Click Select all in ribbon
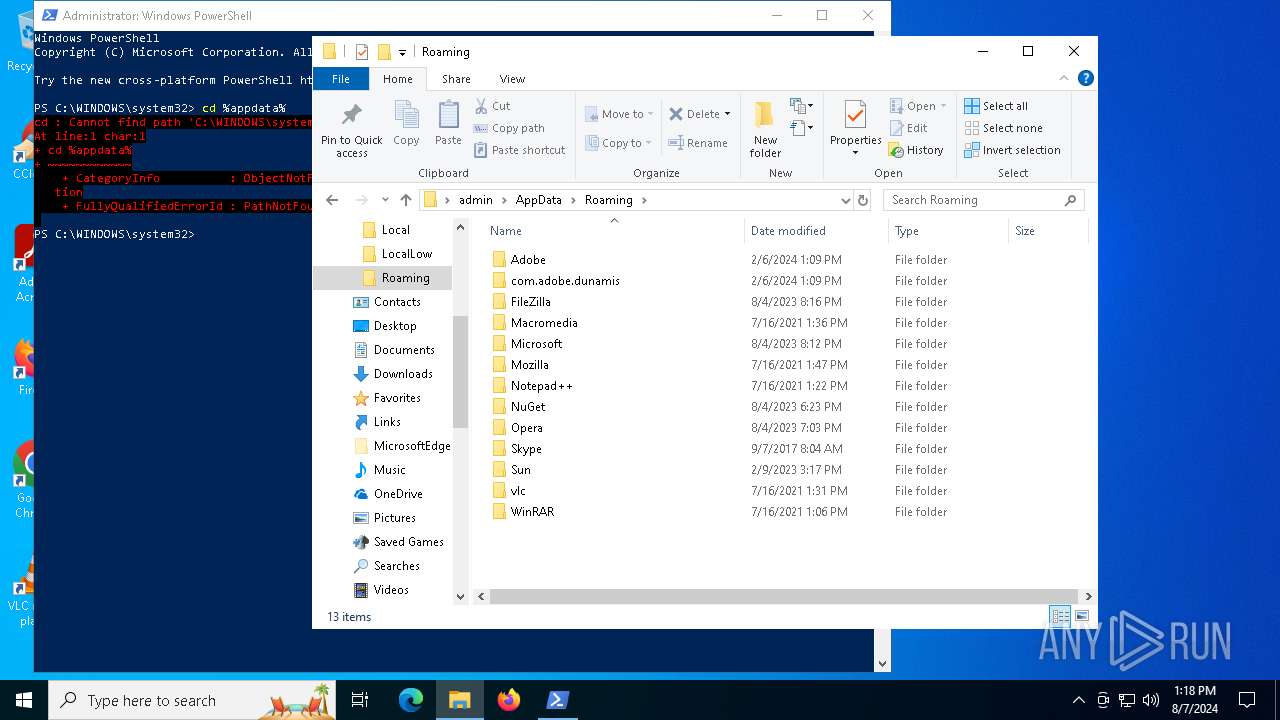1280x720 pixels. (996, 106)
